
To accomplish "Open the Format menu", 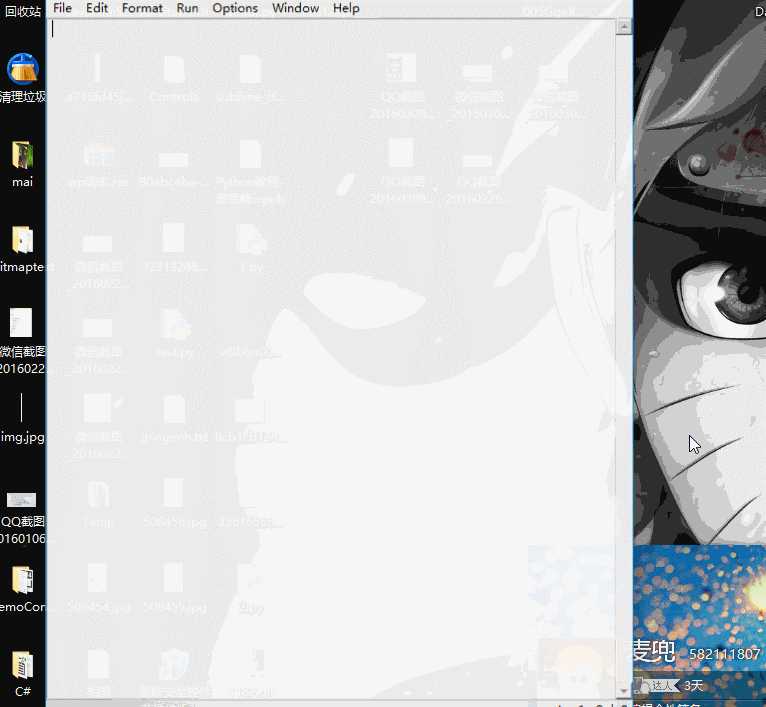I will [x=142, y=8].
